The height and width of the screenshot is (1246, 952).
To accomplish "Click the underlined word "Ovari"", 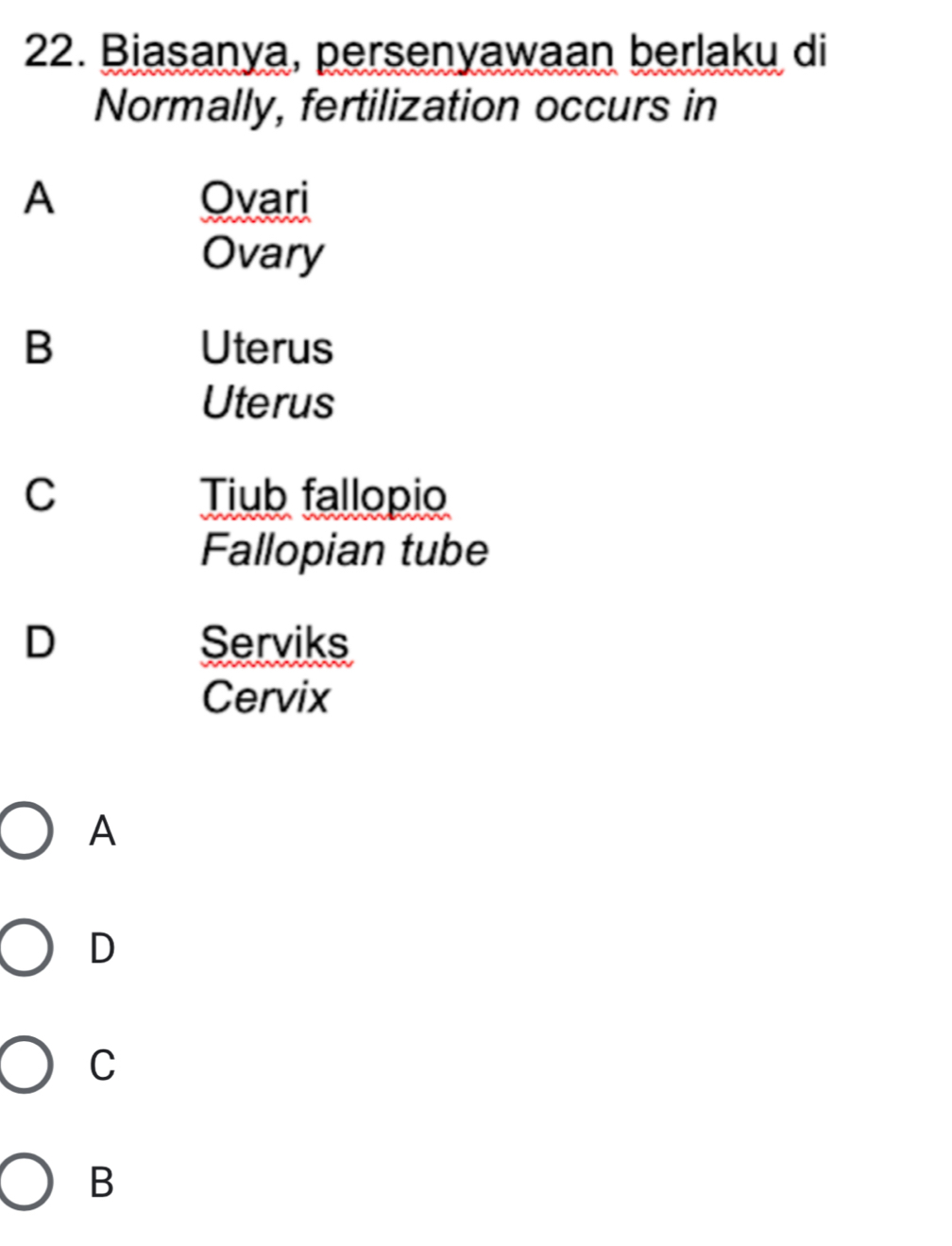I will (x=255, y=199).
